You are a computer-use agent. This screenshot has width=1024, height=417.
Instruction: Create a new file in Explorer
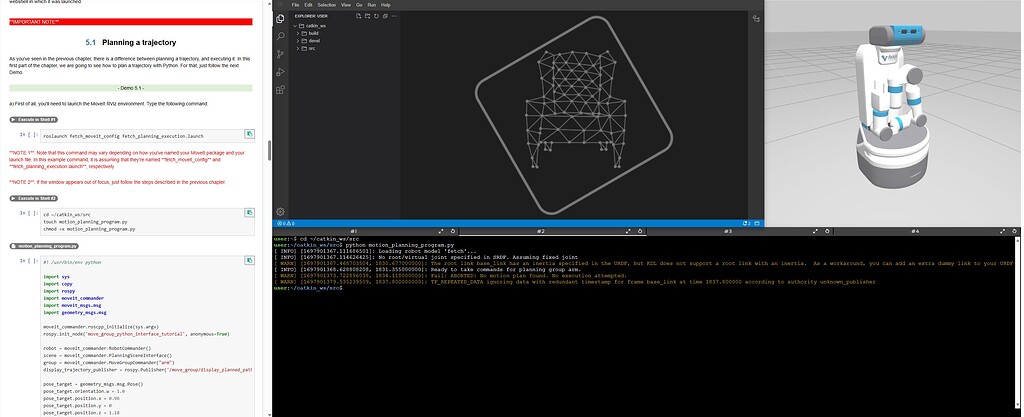point(359,16)
